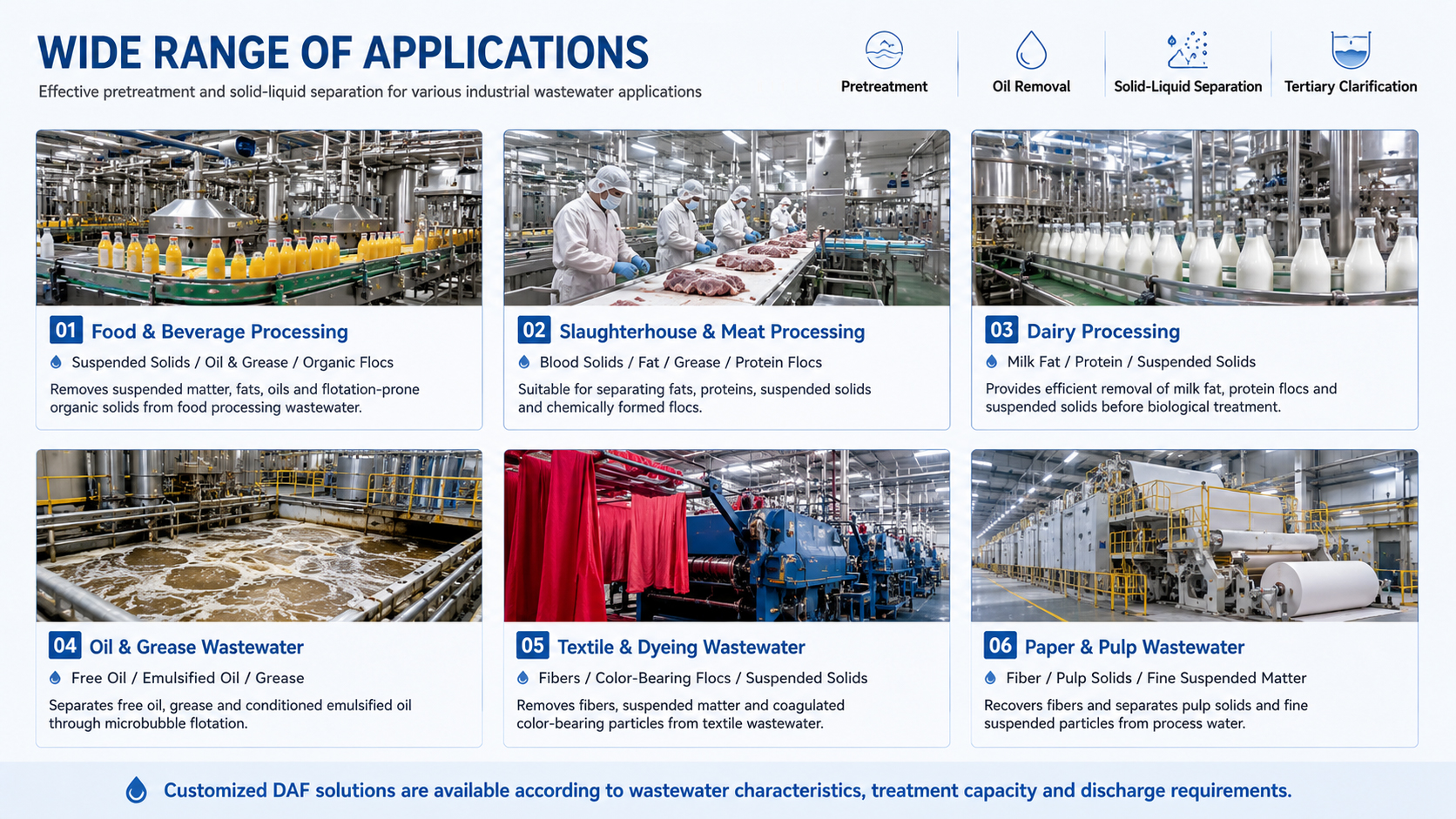Select the Oil Removal label
The height and width of the screenshot is (819, 1456).
pyautogui.click(x=1031, y=86)
